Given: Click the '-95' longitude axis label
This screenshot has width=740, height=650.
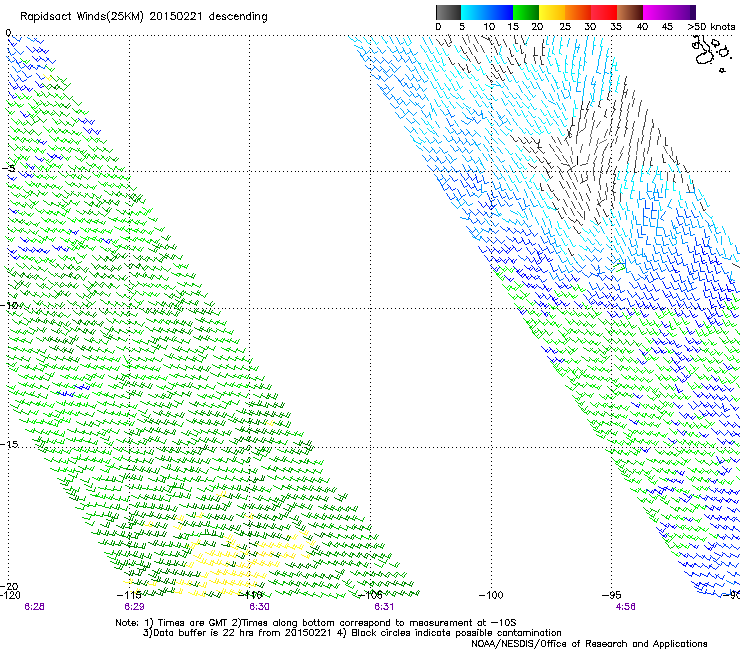Looking at the screenshot, I should [612, 595].
